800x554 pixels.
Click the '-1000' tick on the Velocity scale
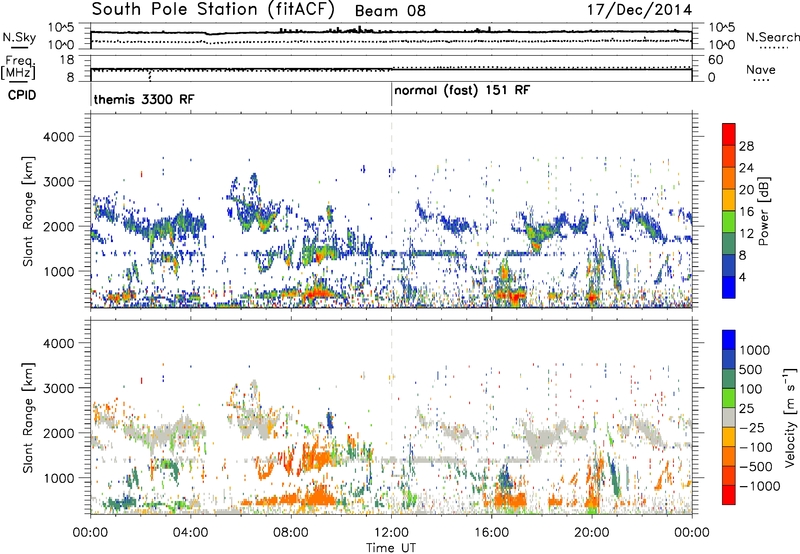(x=759, y=486)
